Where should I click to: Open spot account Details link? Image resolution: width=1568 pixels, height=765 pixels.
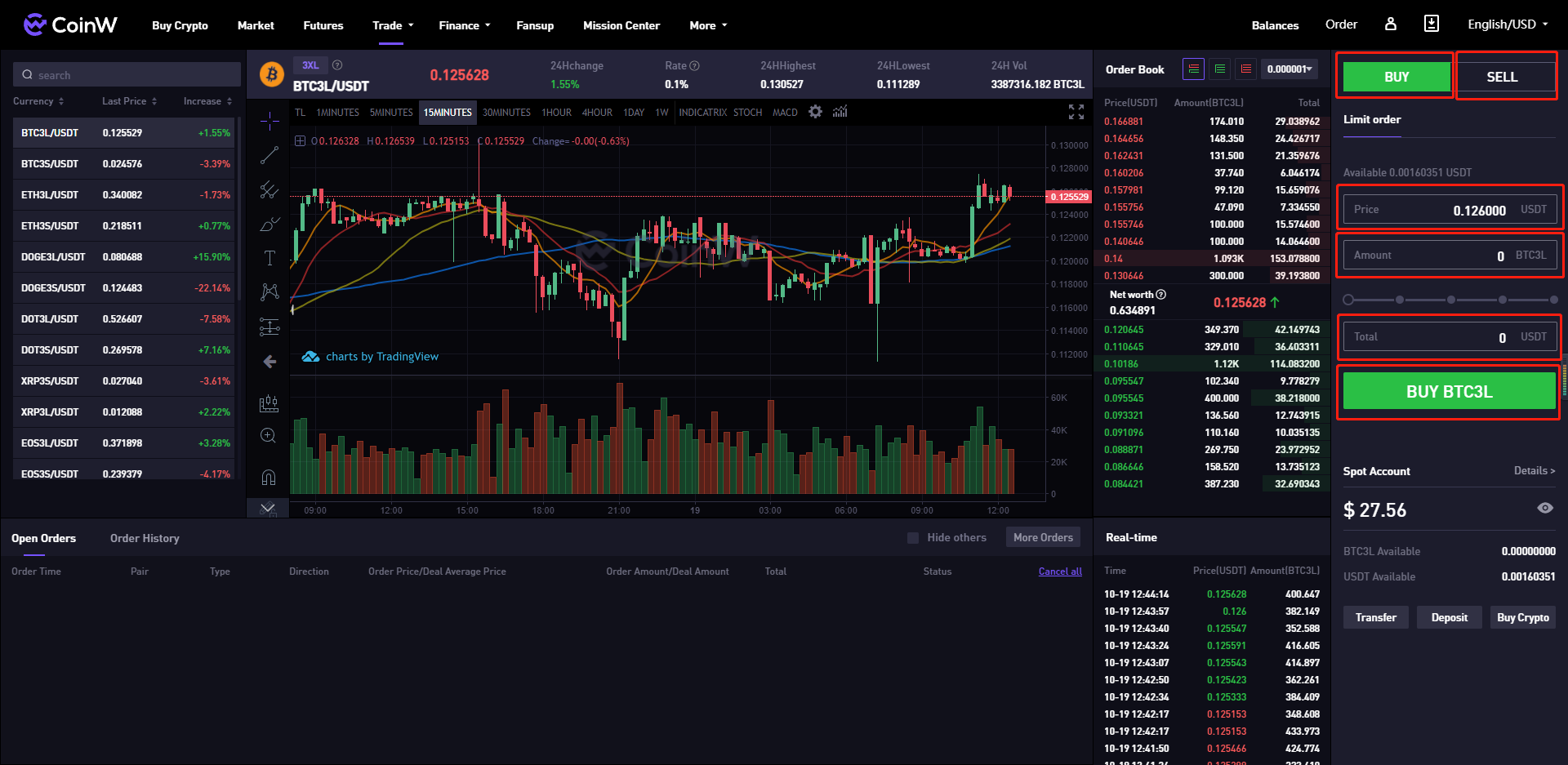click(x=1535, y=470)
